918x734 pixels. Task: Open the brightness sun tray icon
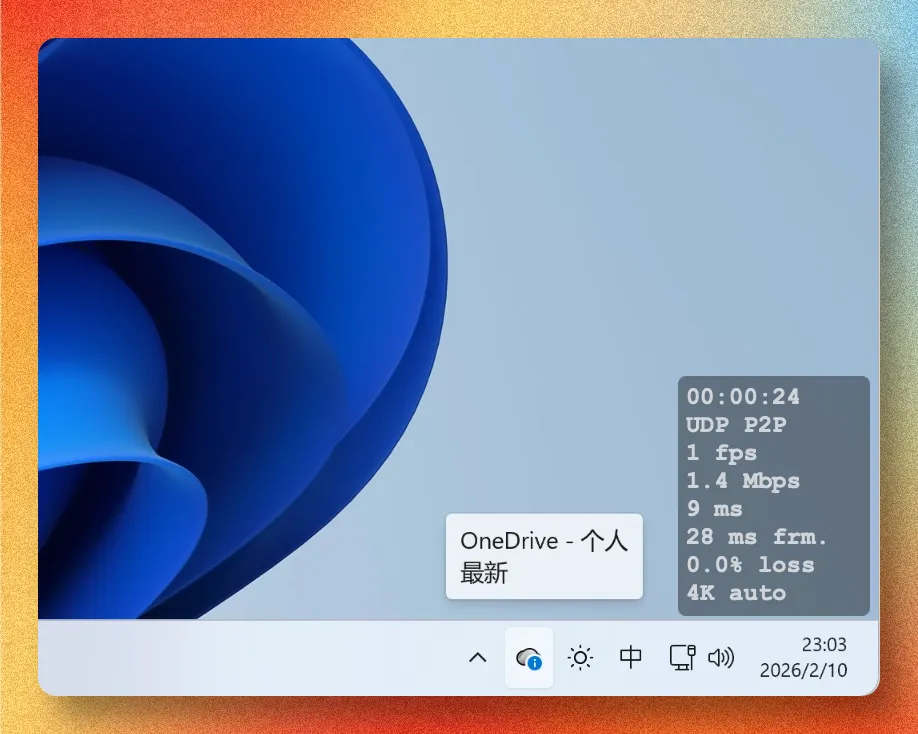580,658
